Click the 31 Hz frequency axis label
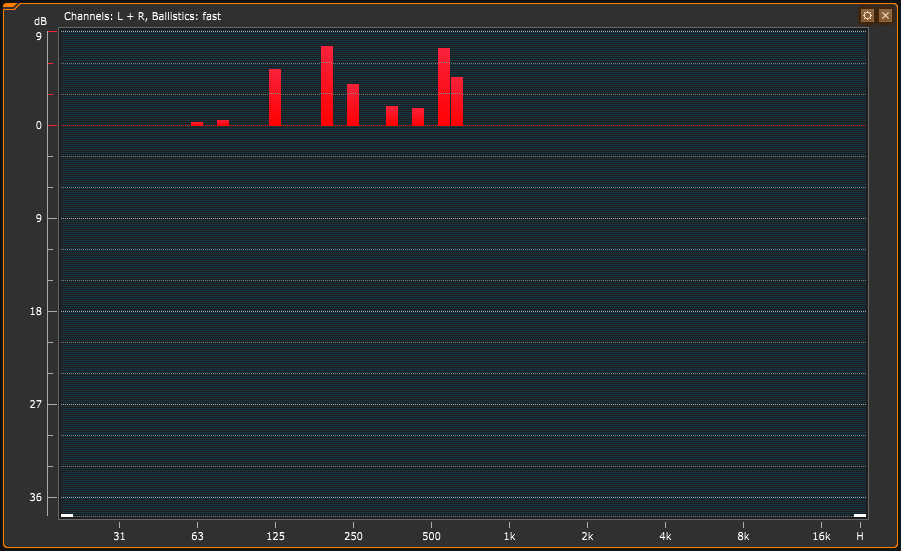Image resolution: width=901 pixels, height=551 pixels. pos(119,536)
